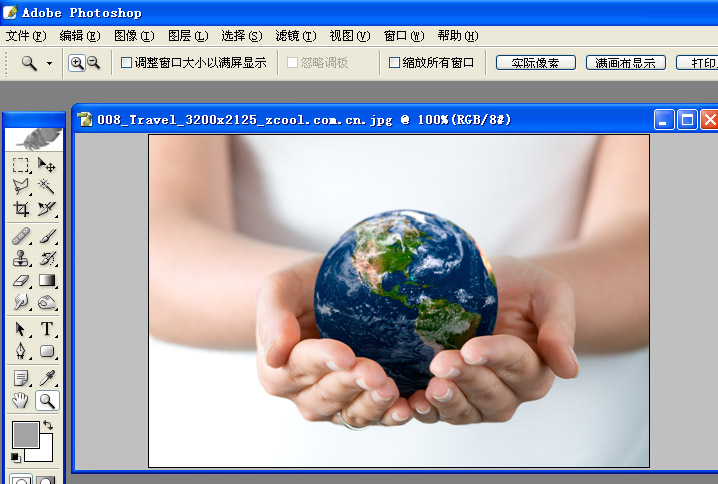
Task: Close the 008_Travel document window
Action: (710, 120)
